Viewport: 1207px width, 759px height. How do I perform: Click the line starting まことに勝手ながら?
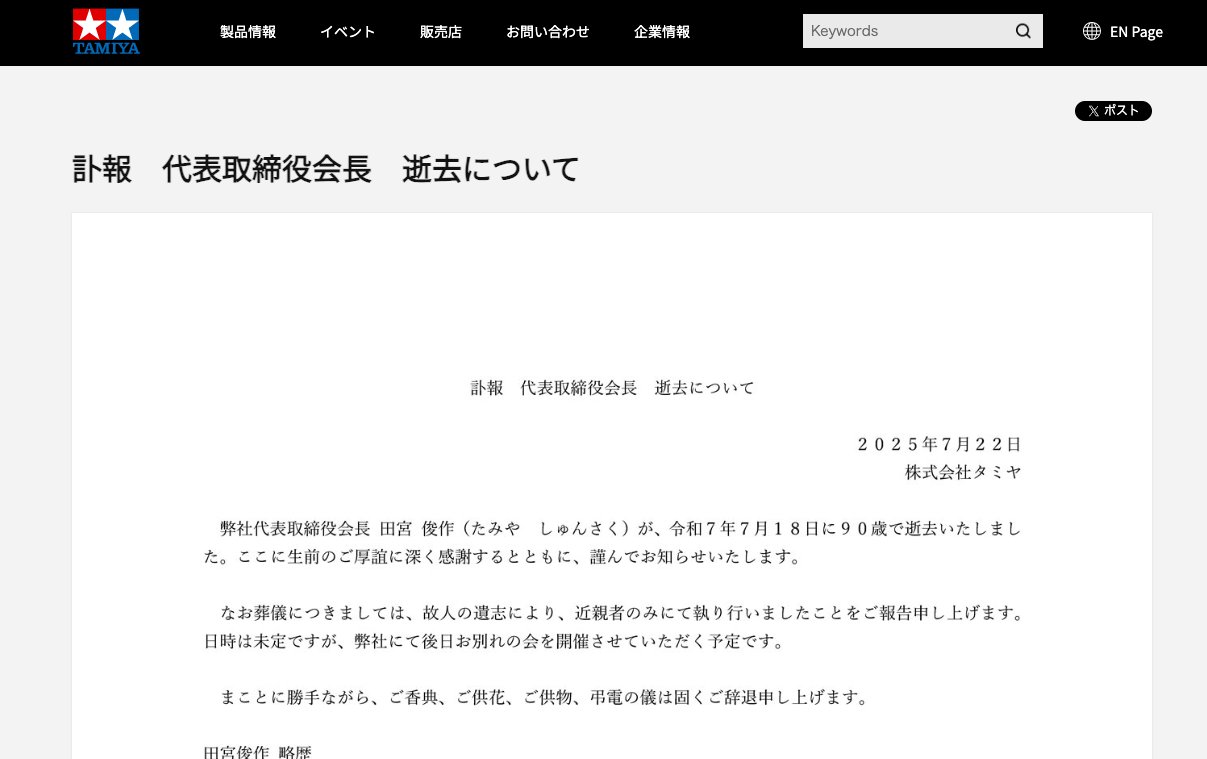(x=545, y=697)
